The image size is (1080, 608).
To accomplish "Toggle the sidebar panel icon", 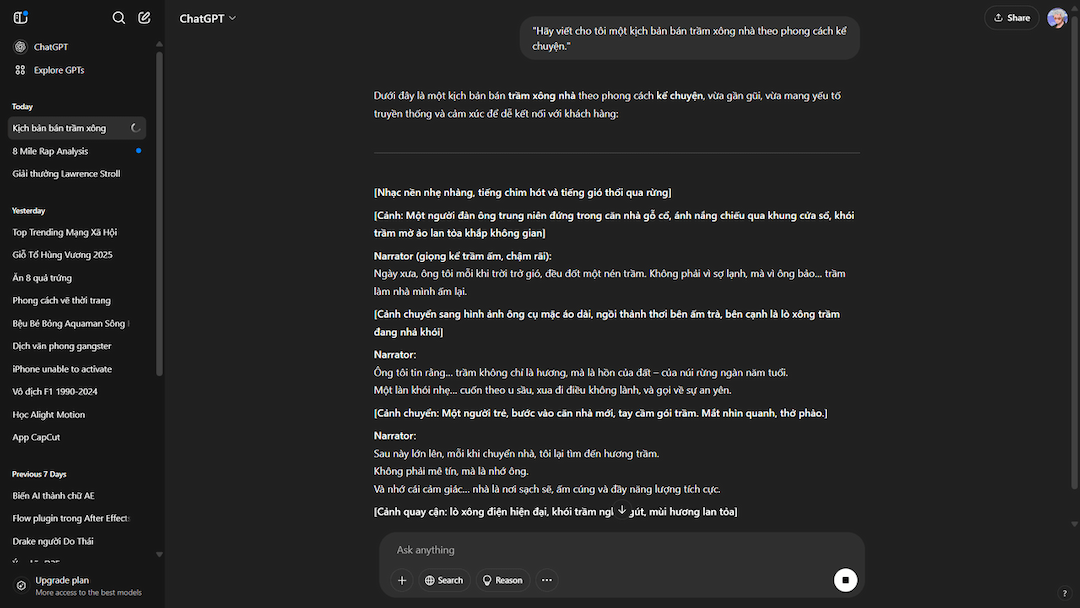I will click(21, 17).
